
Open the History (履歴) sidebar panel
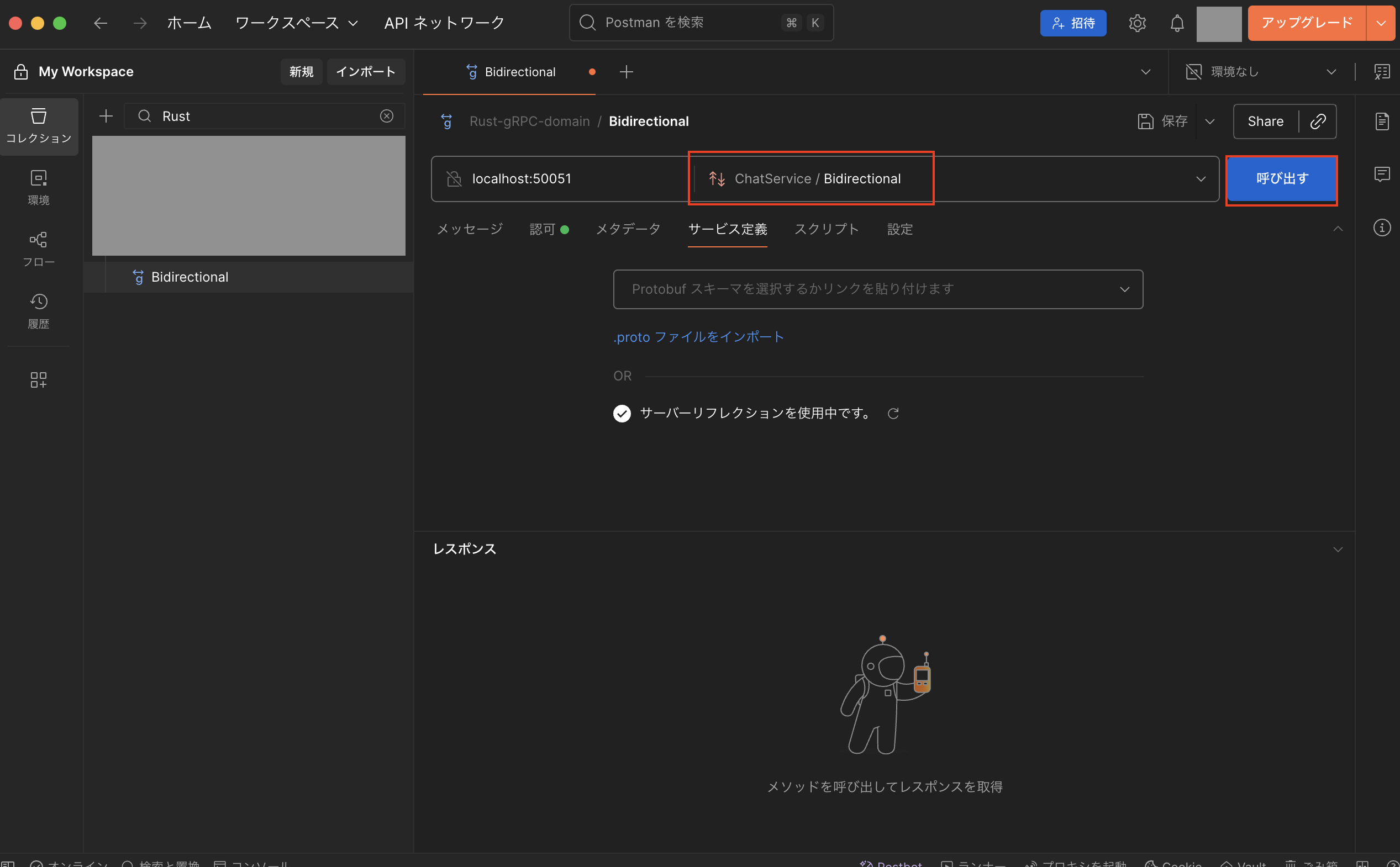[x=39, y=311]
